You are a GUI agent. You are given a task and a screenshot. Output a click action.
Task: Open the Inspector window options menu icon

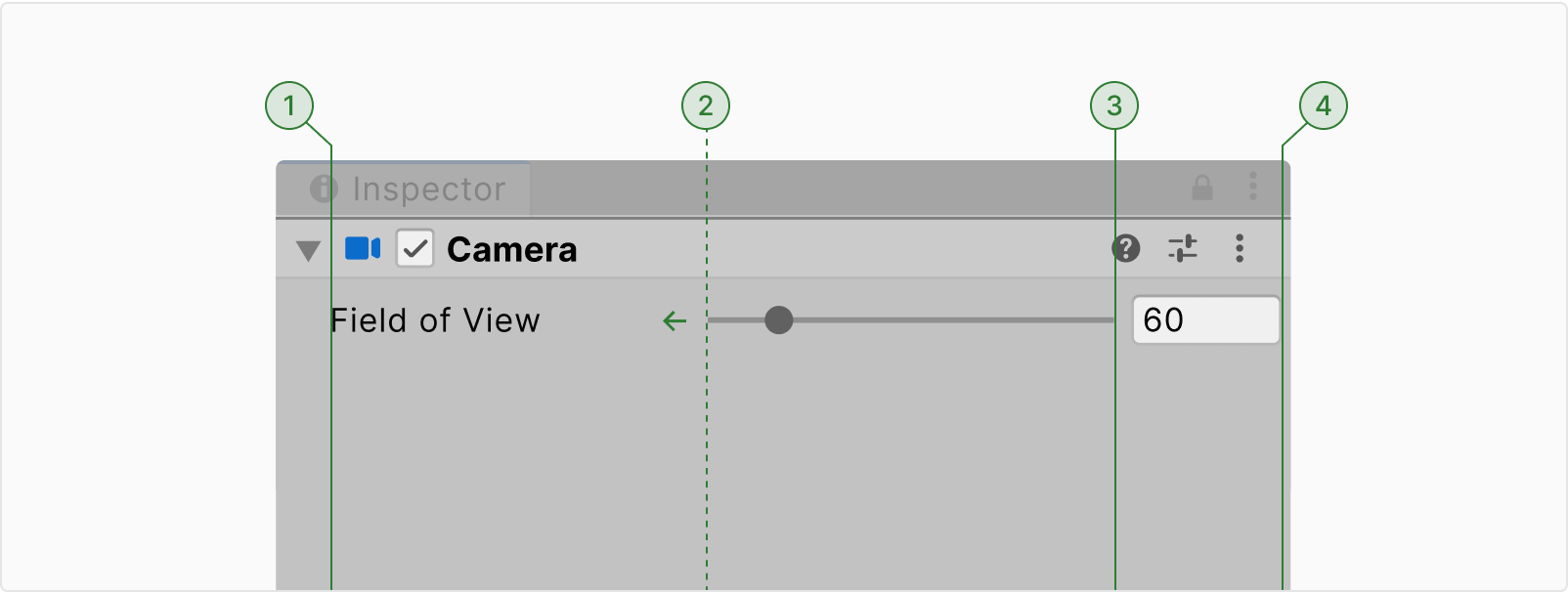(x=1252, y=187)
